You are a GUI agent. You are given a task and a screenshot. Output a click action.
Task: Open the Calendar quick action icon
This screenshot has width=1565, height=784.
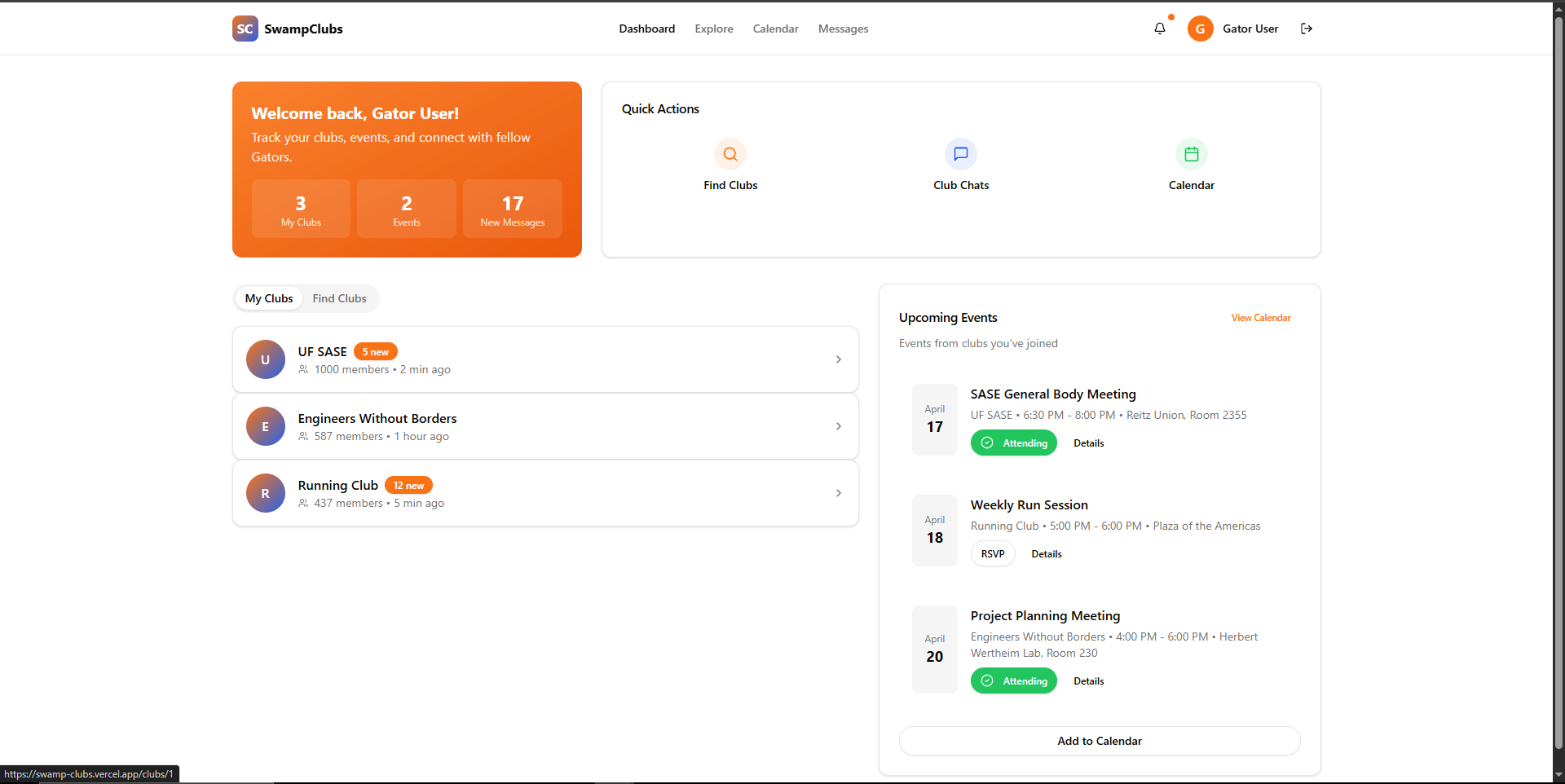pyautogui.click(x=1191, y=154)
